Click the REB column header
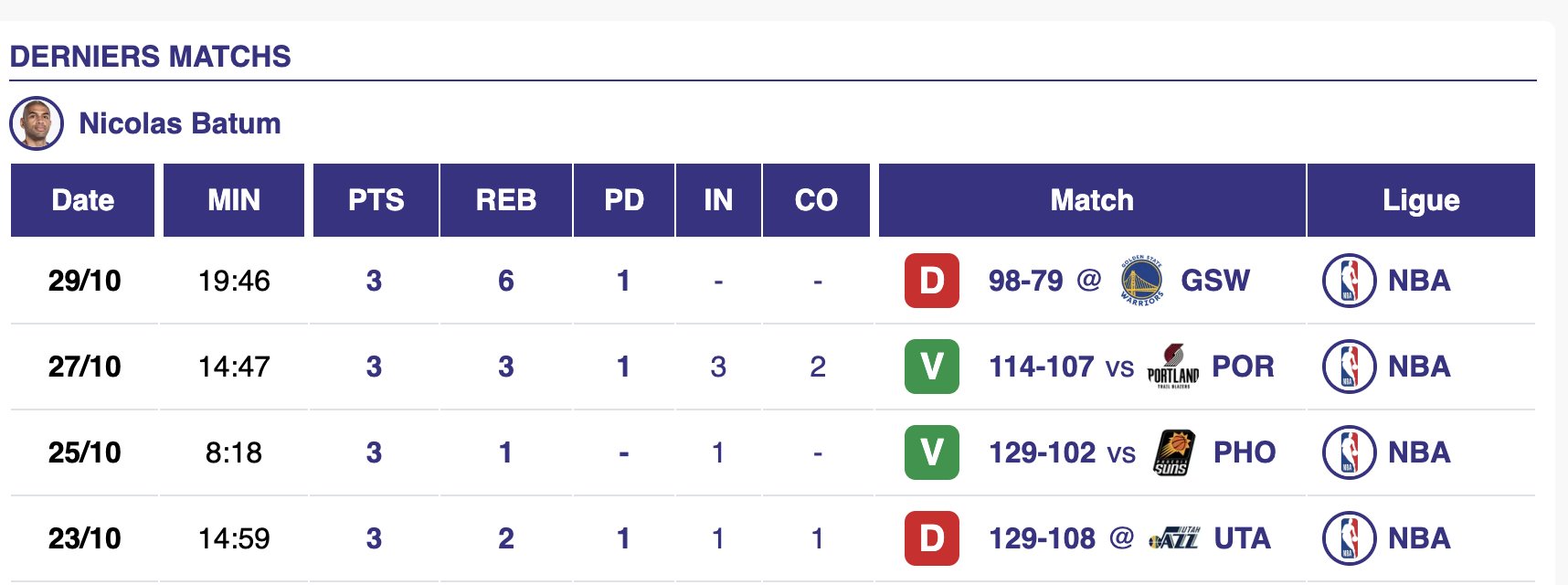 (505, 200)
